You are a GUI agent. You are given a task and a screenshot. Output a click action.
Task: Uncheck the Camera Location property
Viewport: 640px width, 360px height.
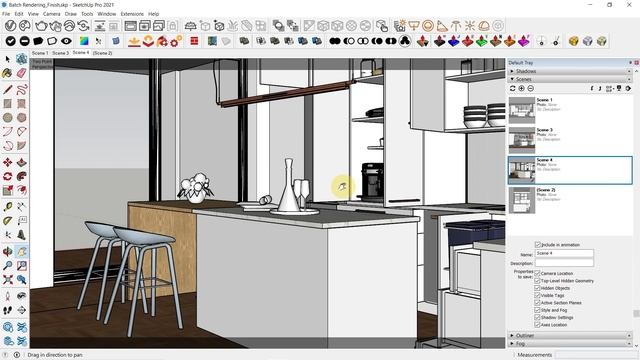pyautogui.click(x=538, y=273)
